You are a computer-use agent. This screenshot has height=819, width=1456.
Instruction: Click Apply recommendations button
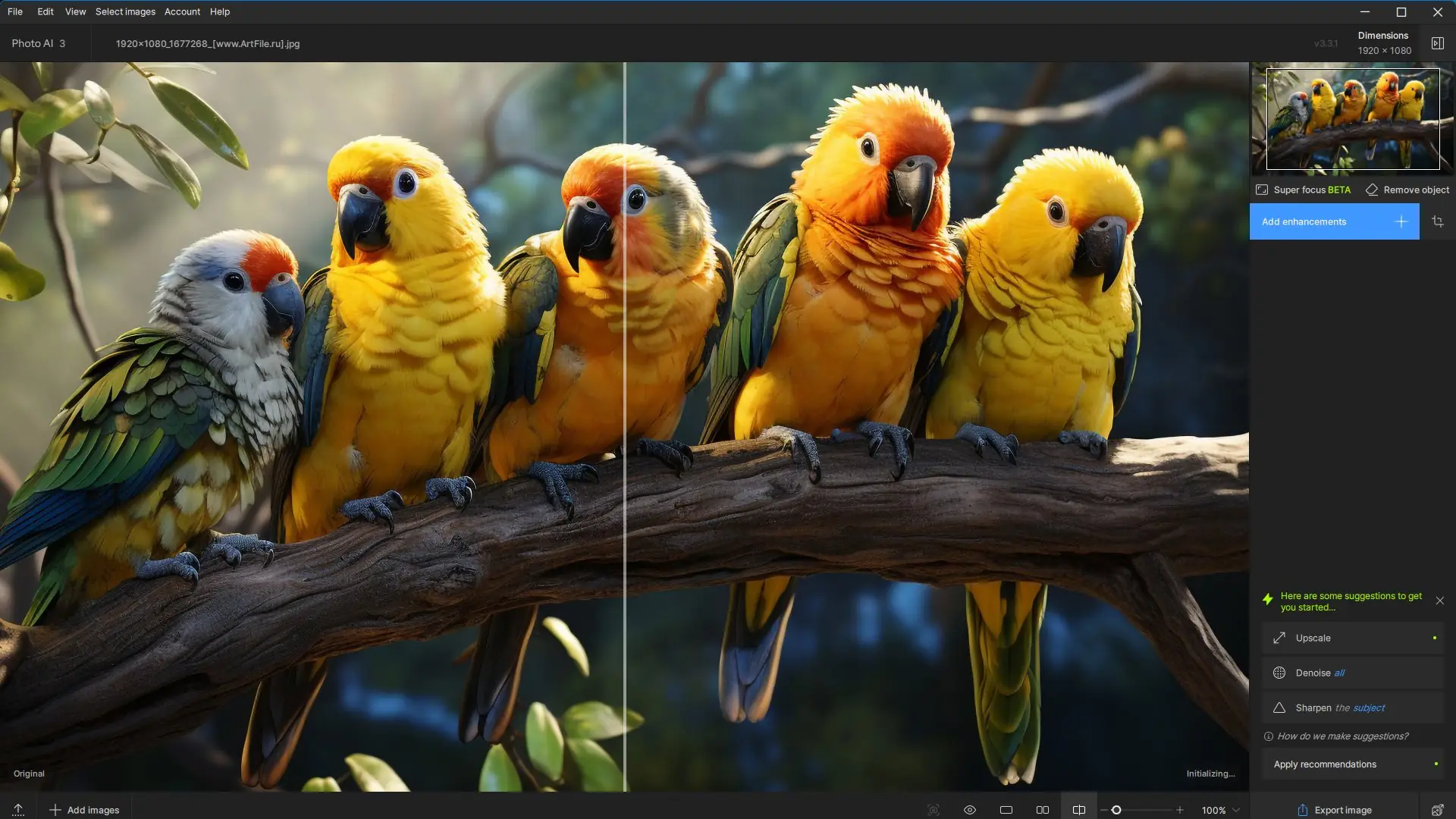click(1353, 764)
